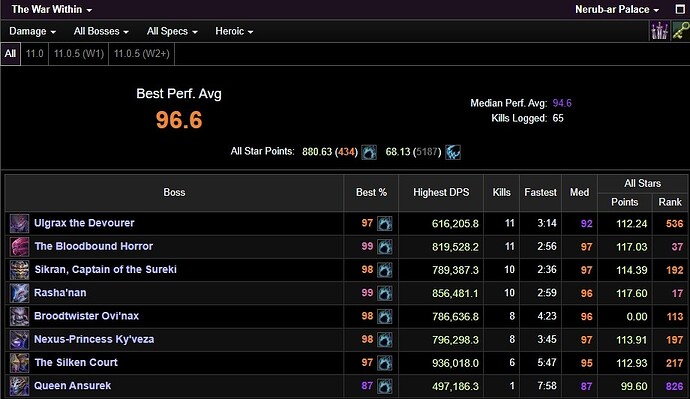The image size is (690, 399).
Task: Click spec icon beside Ulgrax's 97 percent
Action: point(385,224)
